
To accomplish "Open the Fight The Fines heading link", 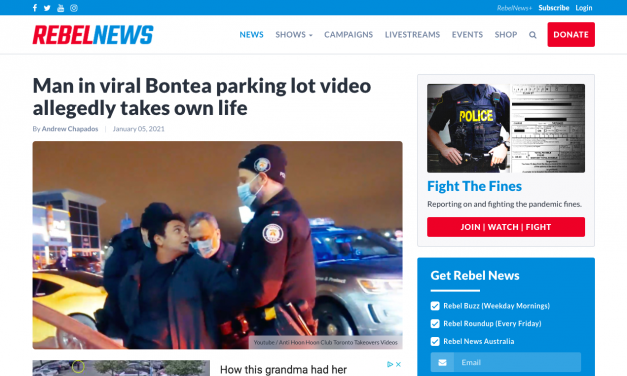I will pos(474,186).
